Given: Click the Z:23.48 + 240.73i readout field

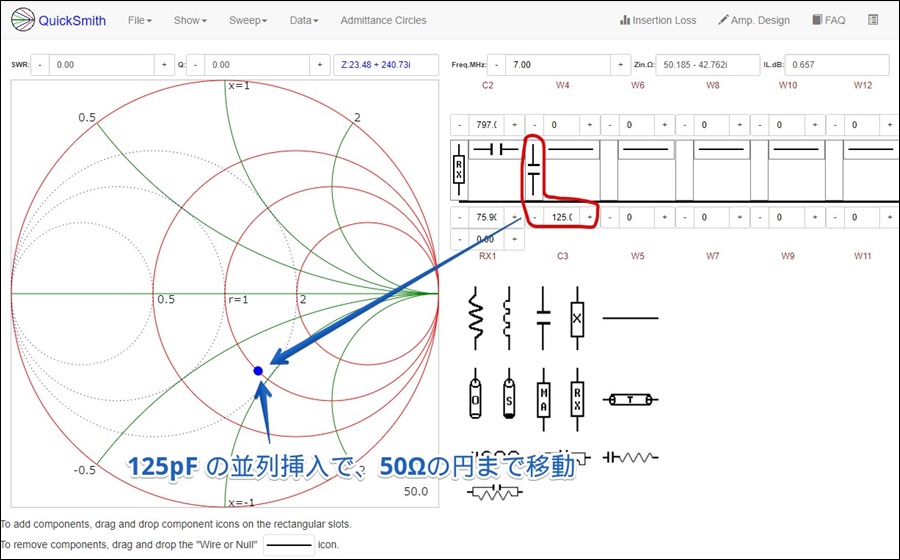Looking at the screenshot, I should click(x=386, y=65).
